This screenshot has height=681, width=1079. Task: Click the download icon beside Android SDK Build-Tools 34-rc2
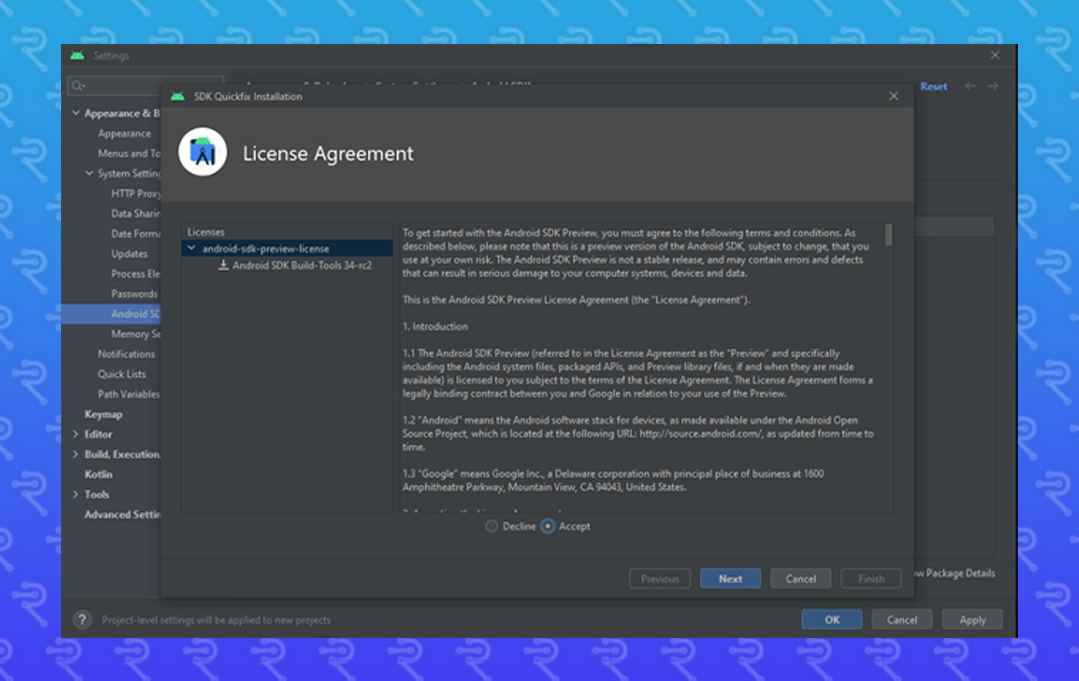pyautogui.click(x=222, y=265)
